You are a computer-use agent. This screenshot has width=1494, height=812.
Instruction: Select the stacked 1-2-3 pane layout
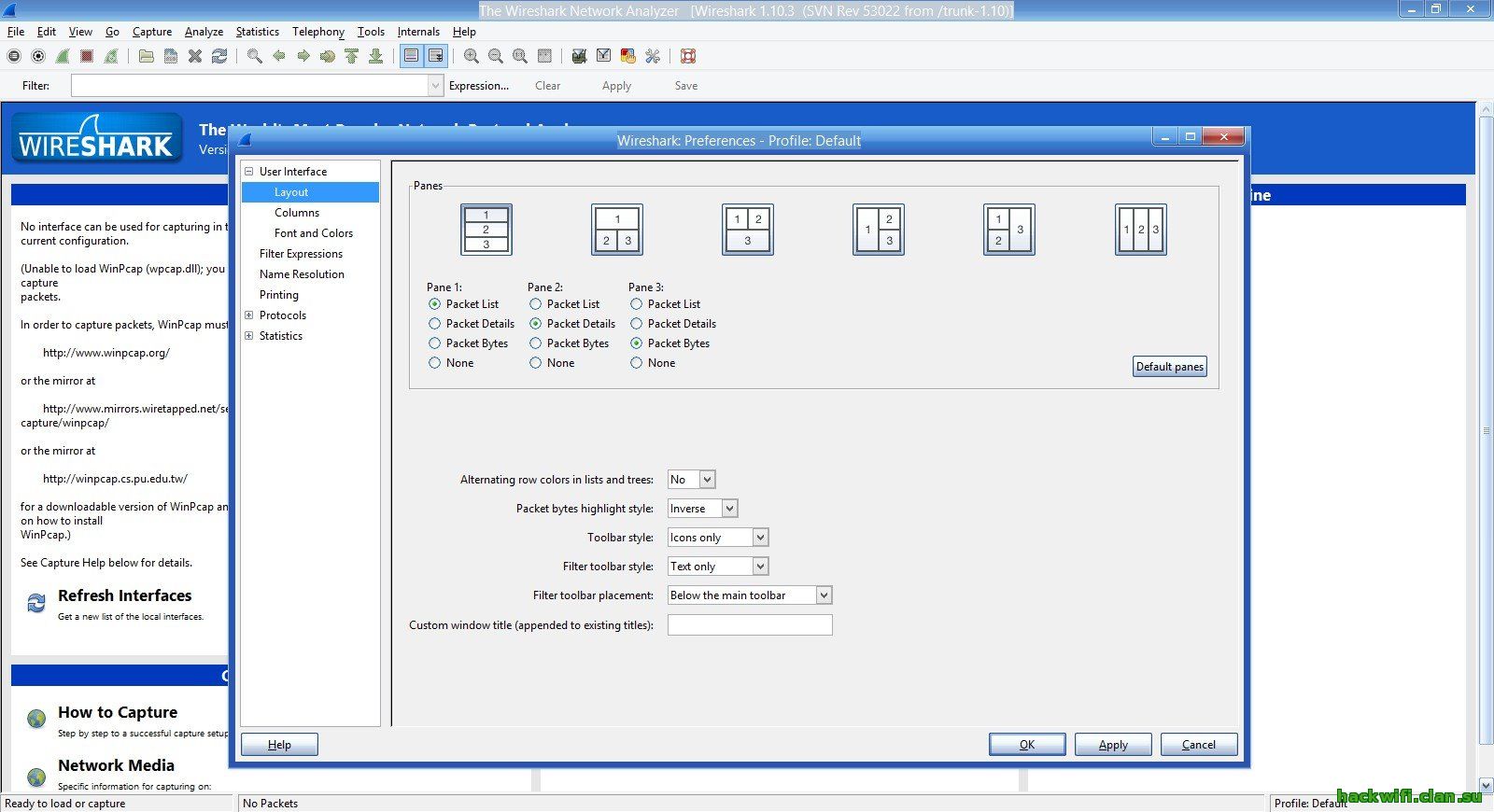click(x=486, y=230)
